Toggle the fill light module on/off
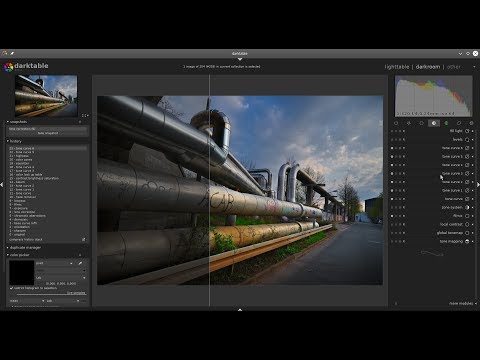 pos(392,131)
